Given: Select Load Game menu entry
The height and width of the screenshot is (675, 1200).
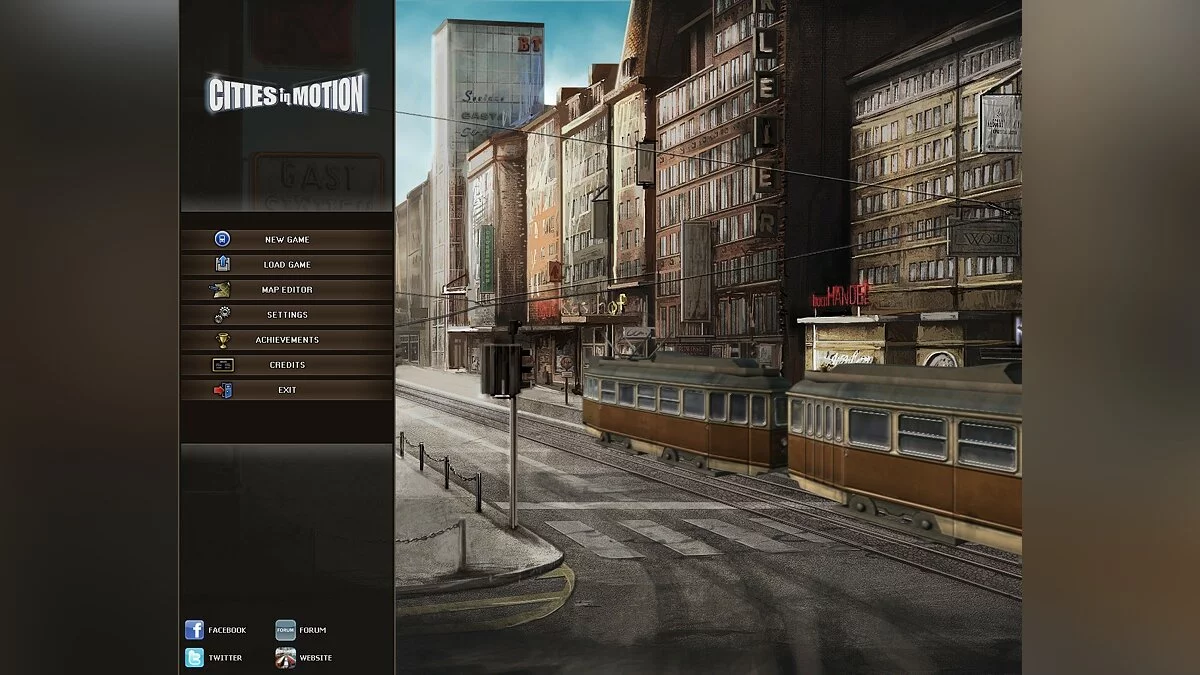Looking at the screenshot, I should [287, 264].
